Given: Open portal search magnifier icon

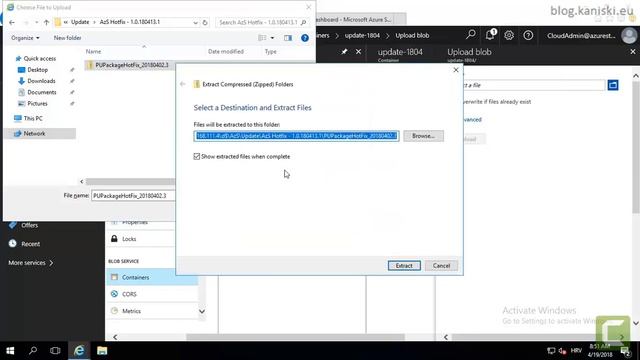Looking at the screenshot, I should point(471,35).
